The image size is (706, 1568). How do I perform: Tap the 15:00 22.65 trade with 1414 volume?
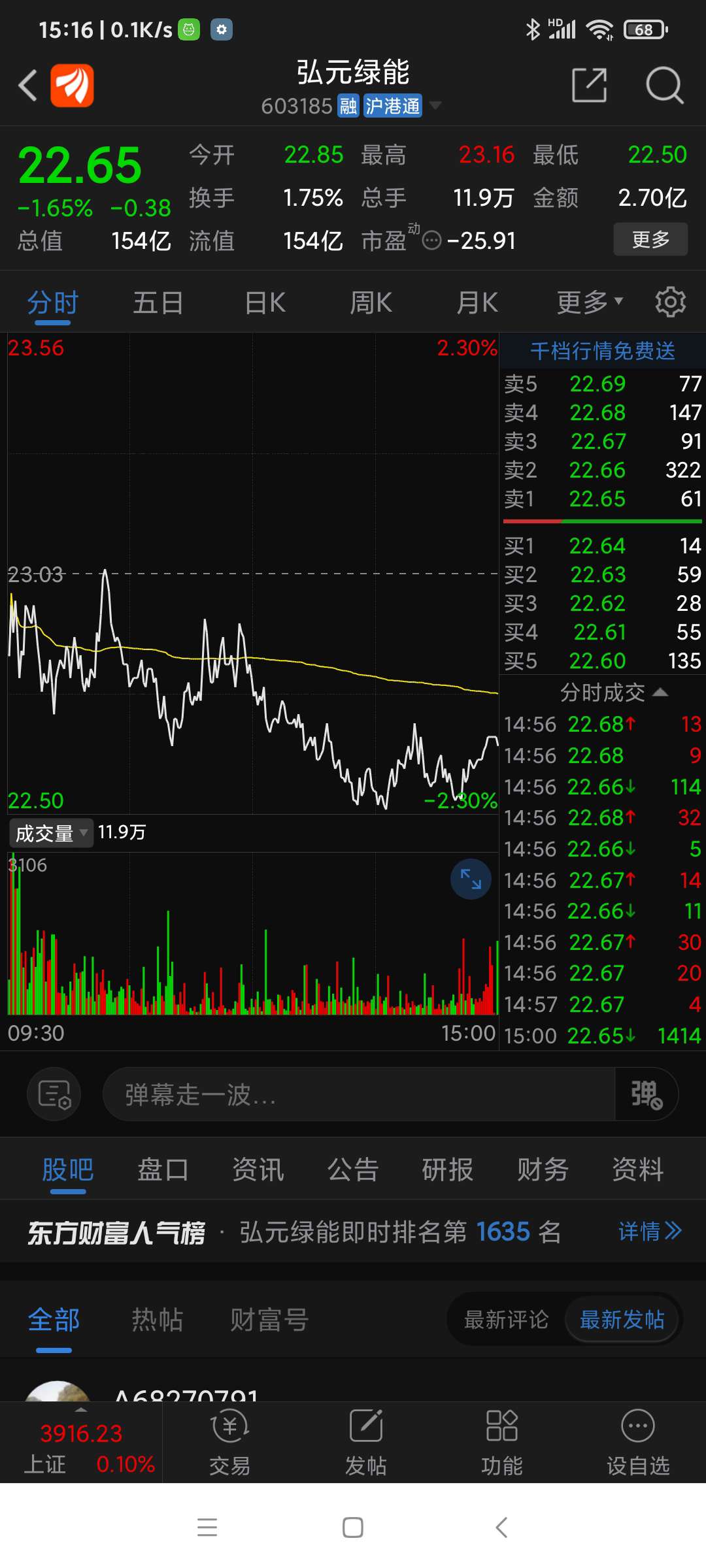pyautogui.click(x=602, y=1036)
